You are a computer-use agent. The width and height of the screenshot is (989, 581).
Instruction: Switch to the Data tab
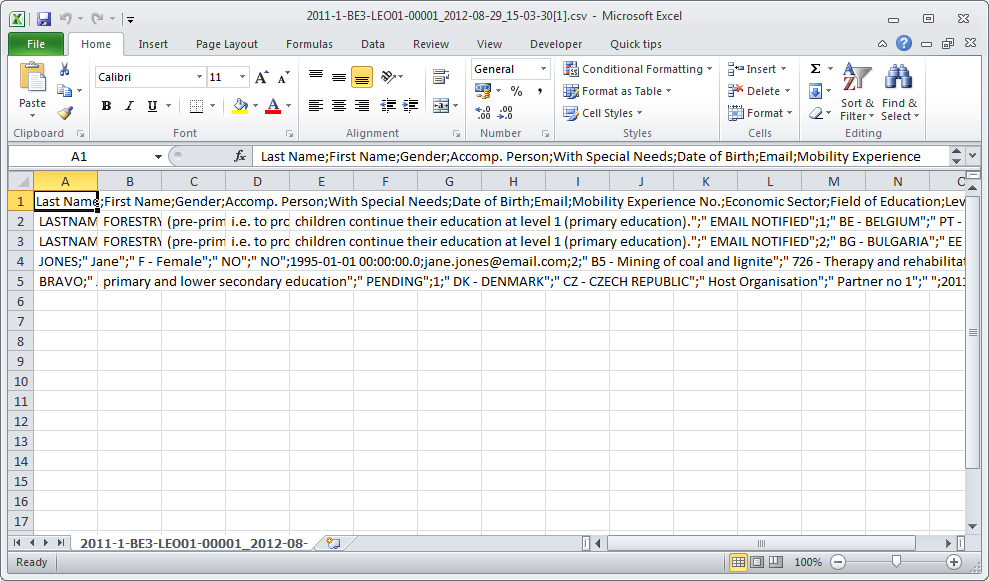click(373, 44)
